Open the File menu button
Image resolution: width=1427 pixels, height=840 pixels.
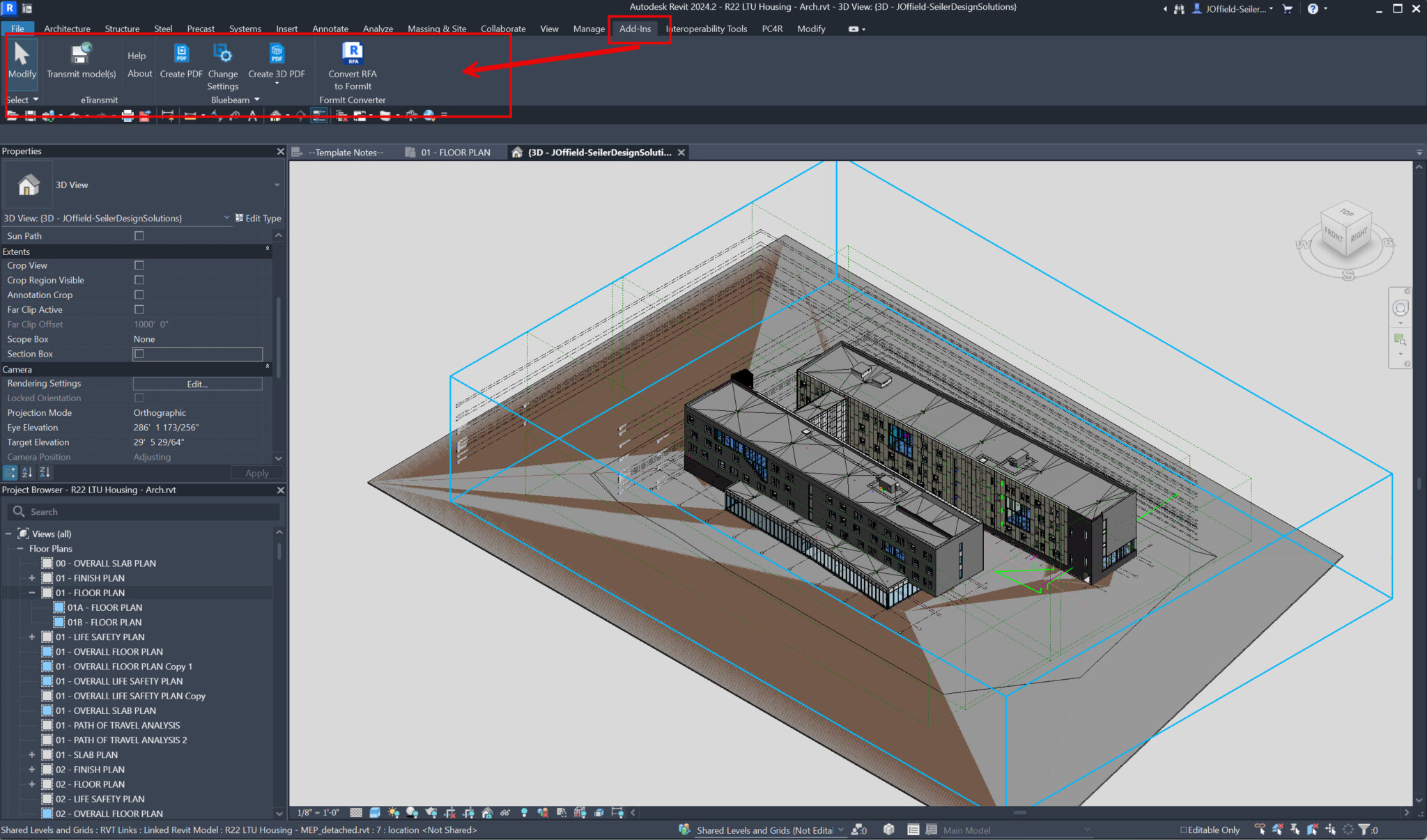(18, 29)
